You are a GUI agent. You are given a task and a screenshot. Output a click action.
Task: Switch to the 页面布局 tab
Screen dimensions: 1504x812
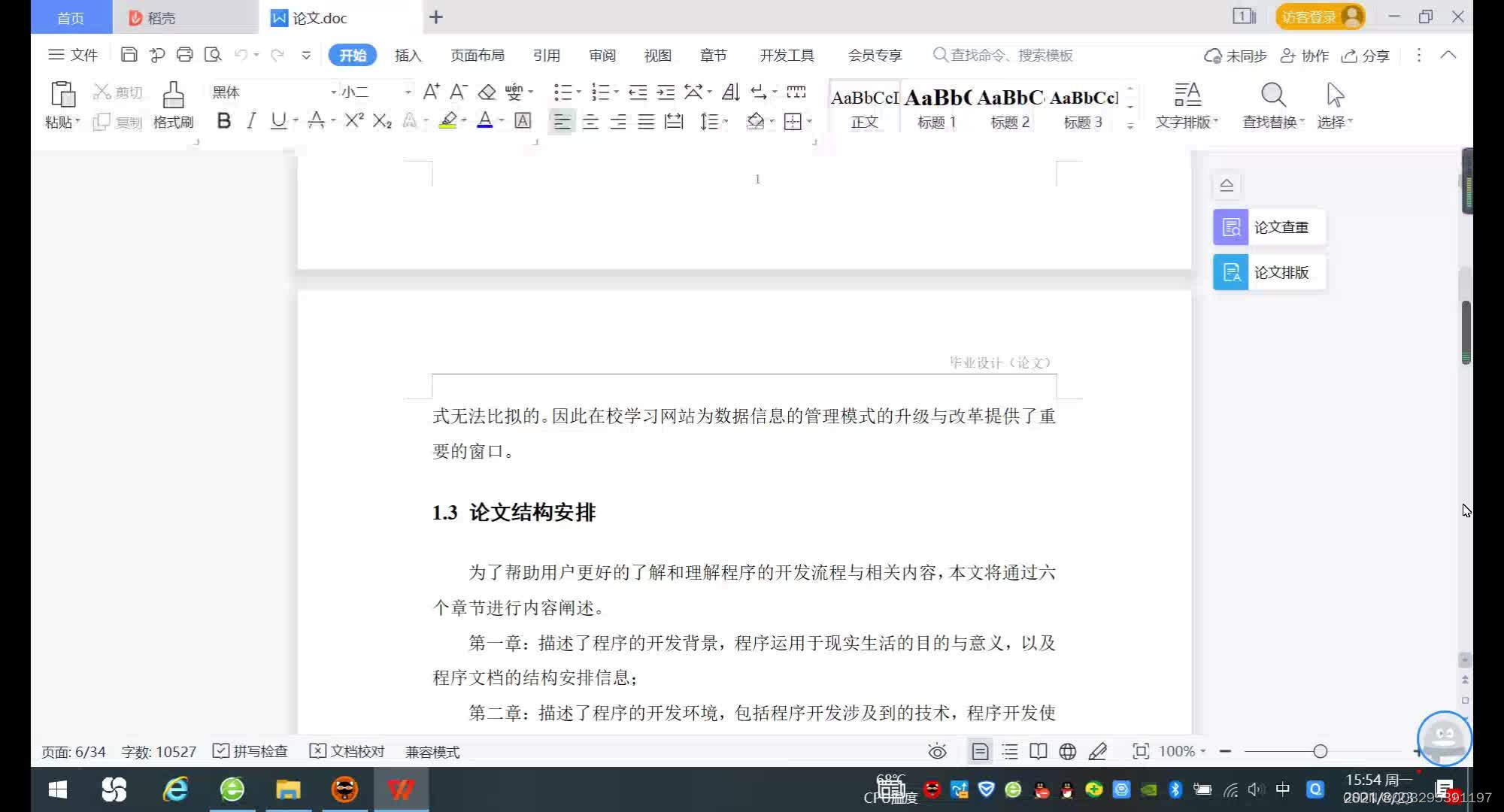tap(478, 55)
